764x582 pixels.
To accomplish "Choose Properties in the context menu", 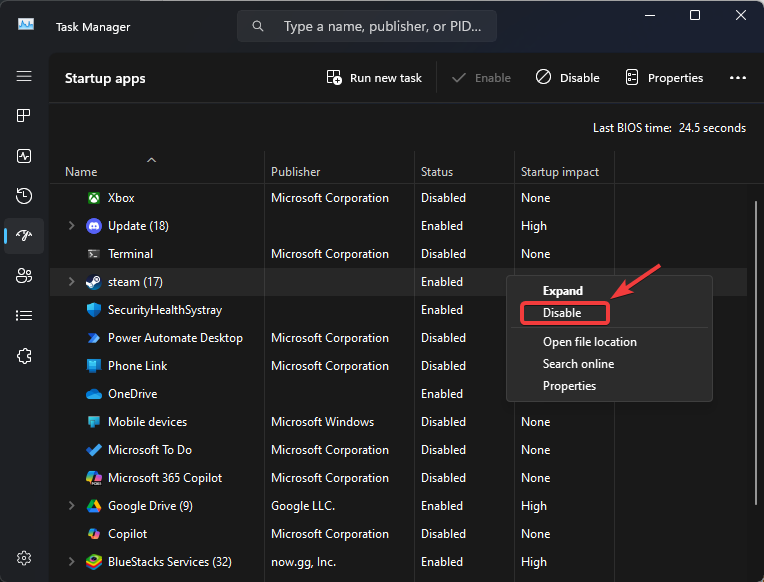I will (569, 386).
